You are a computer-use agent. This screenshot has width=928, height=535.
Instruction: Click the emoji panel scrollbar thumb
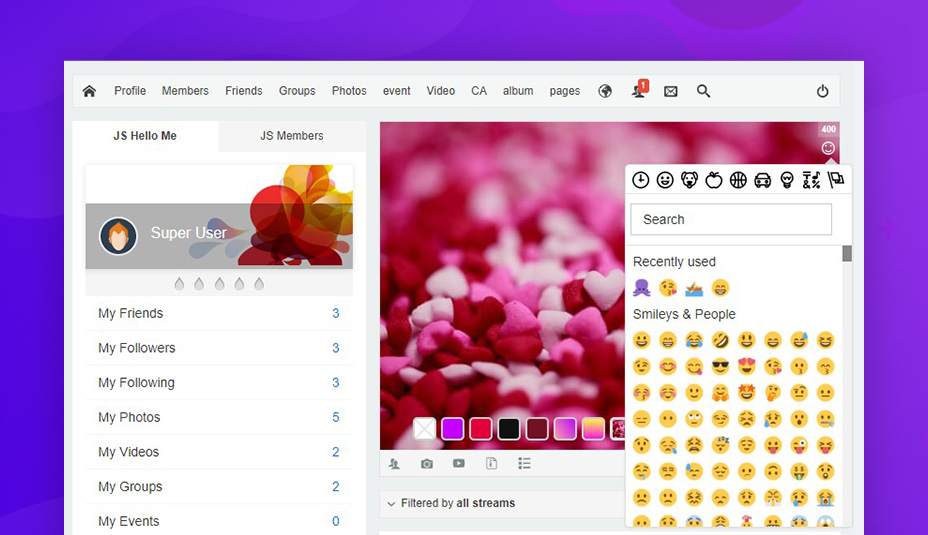847,253
